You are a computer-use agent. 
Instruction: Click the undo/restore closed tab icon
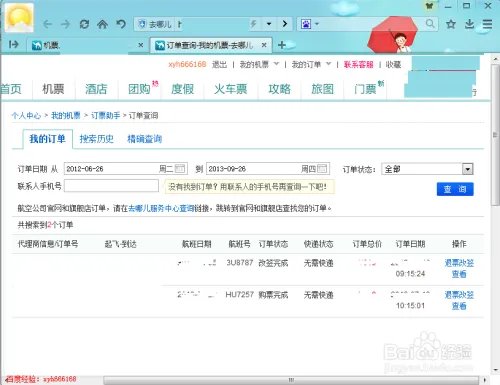pyautogui.click(x=121, y=24)
